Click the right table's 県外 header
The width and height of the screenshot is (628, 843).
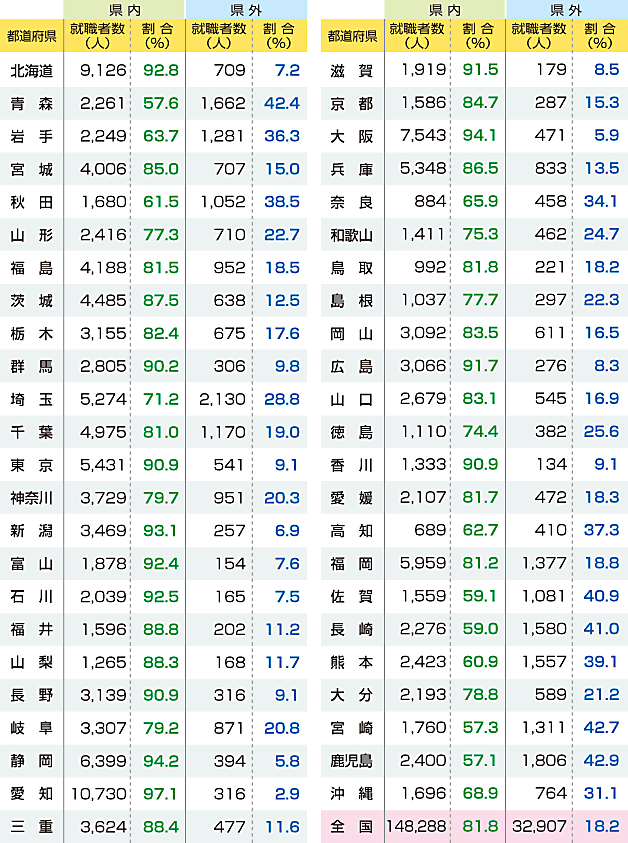point(566,9)
